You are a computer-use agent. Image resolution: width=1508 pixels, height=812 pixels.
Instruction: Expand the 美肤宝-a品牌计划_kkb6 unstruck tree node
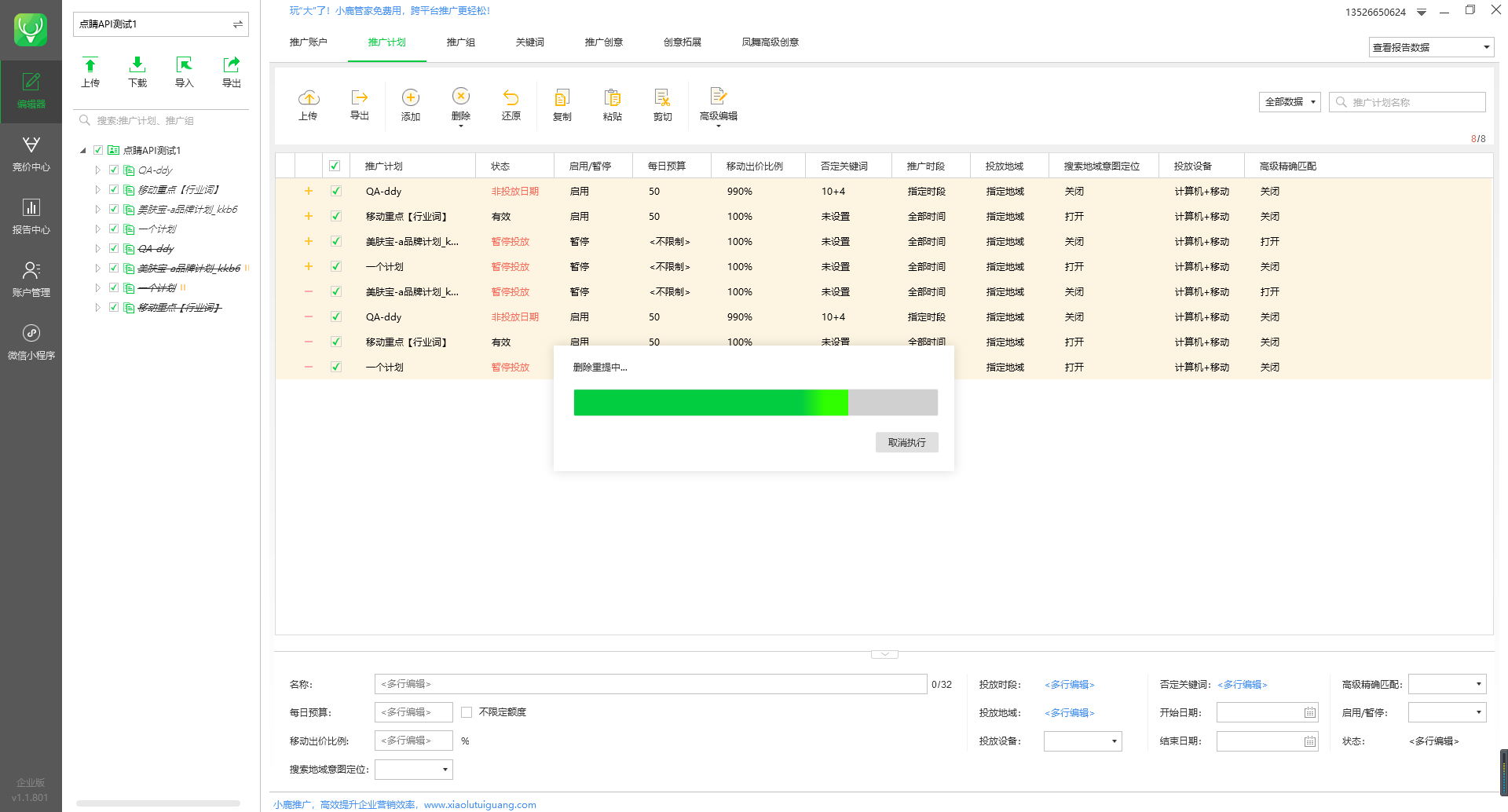tap(97, 209)
